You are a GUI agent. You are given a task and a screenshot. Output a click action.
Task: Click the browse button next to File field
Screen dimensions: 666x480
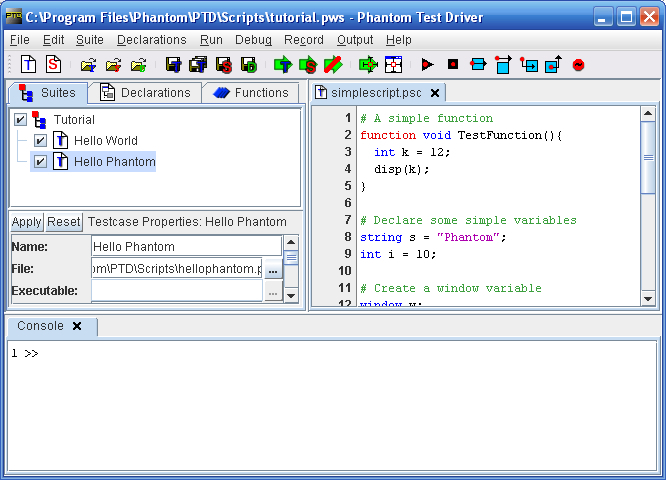(273, 269)
